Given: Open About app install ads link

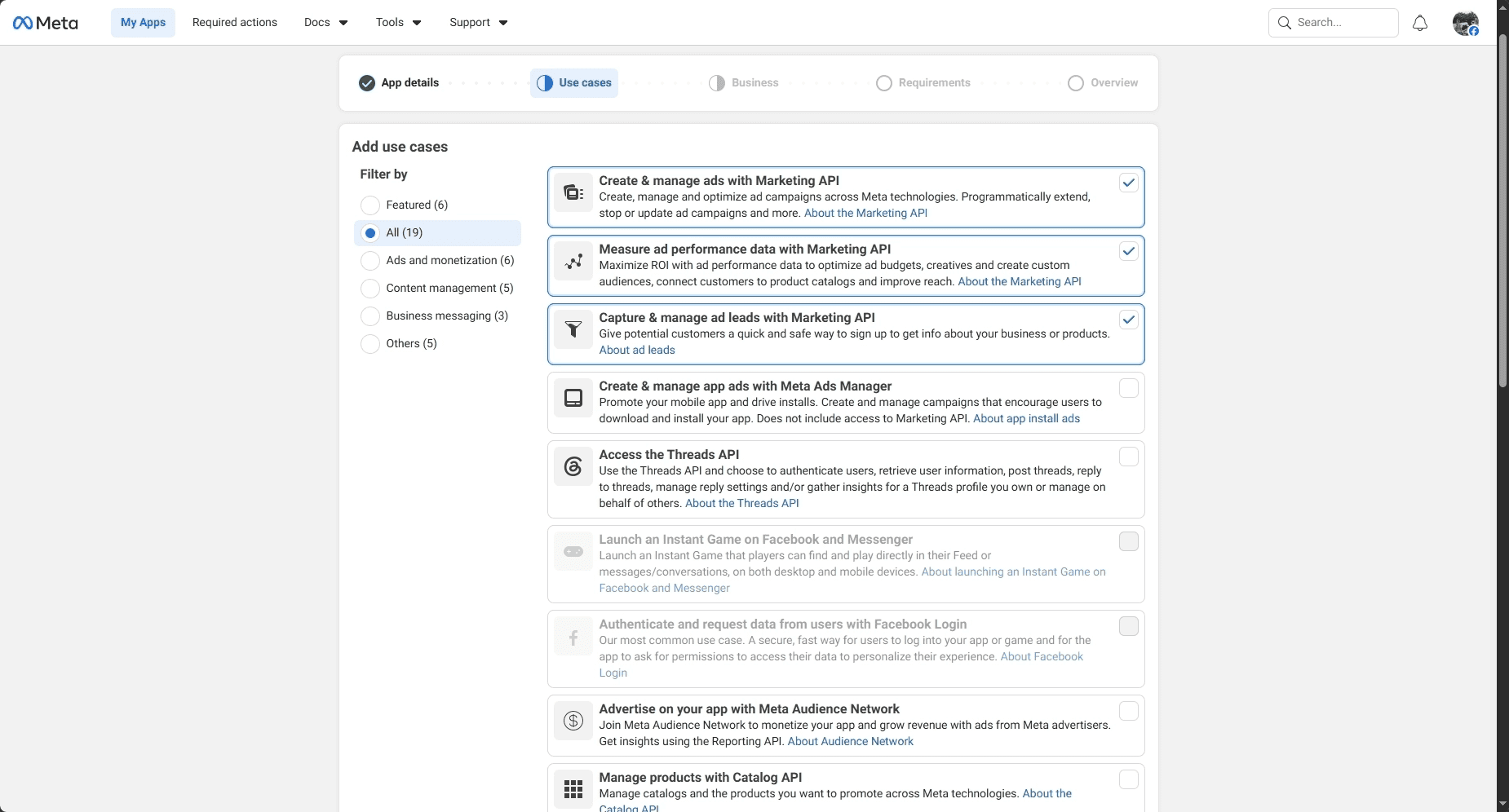Looking at the screenshot, I should tap(1026, 419).
